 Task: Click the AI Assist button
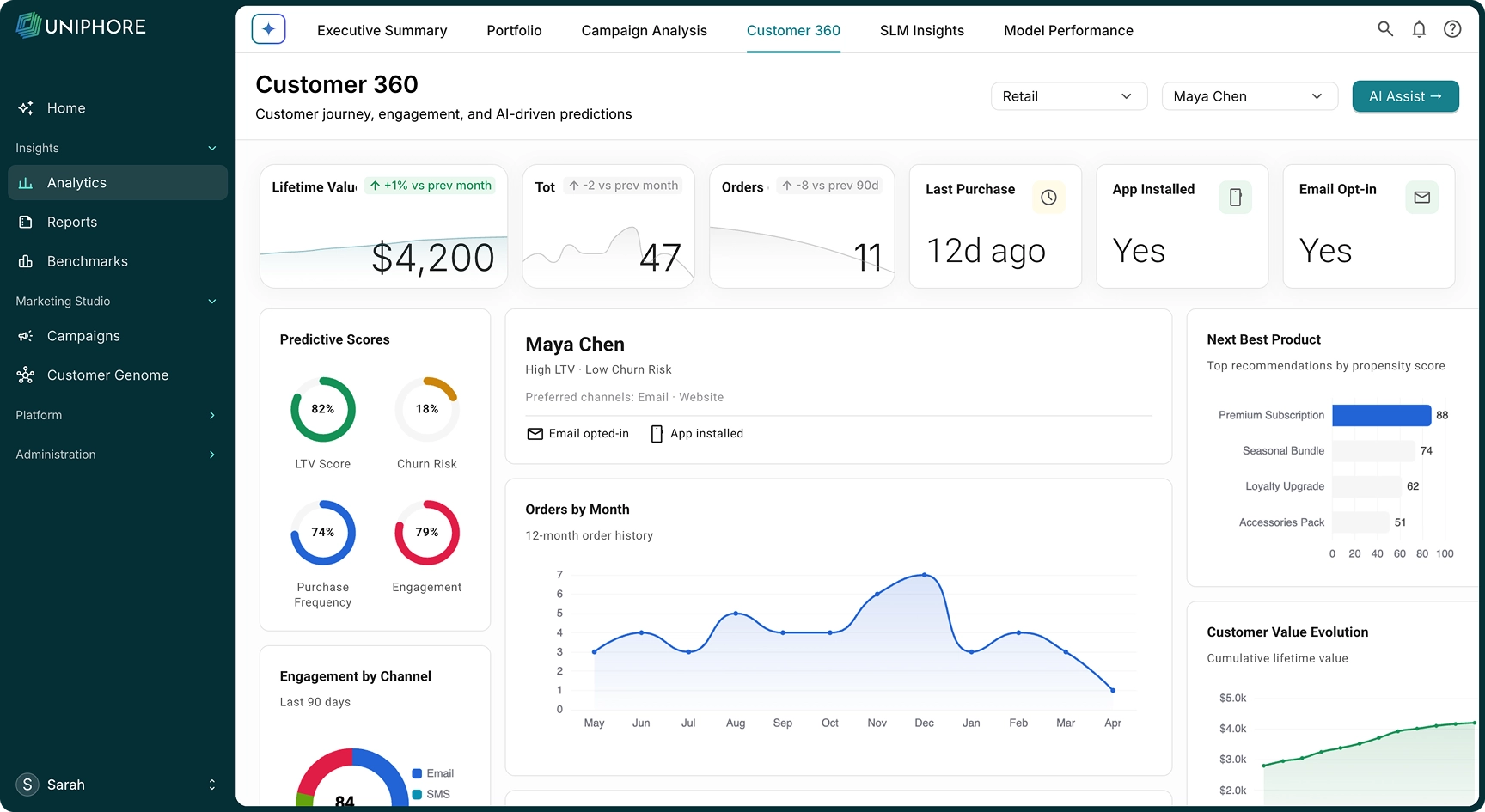pyautogui.click(x=1405, y=96)
